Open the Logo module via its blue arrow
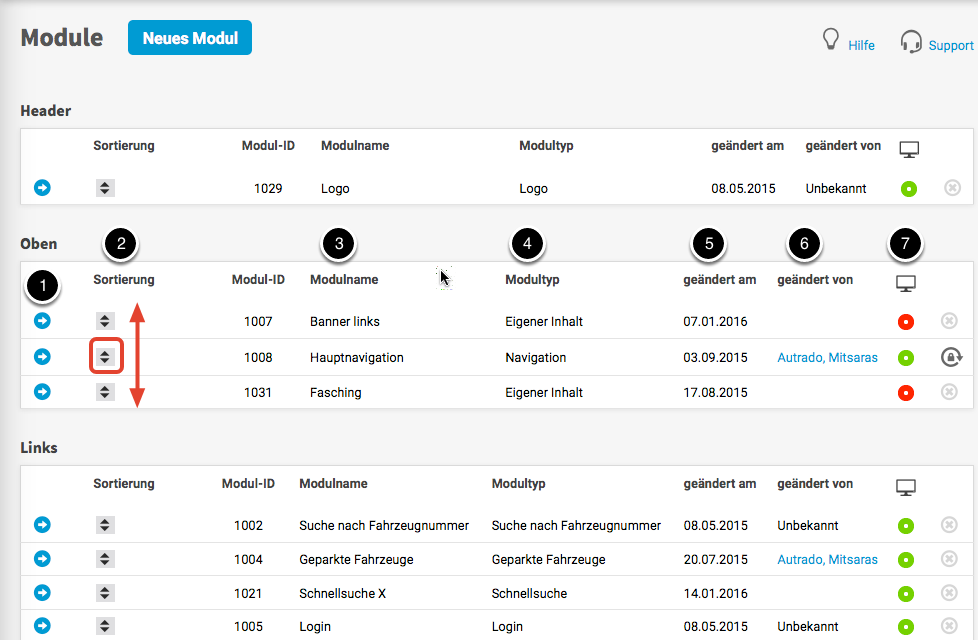This screenshot has width=978, height=640. (x=43, y=188)
